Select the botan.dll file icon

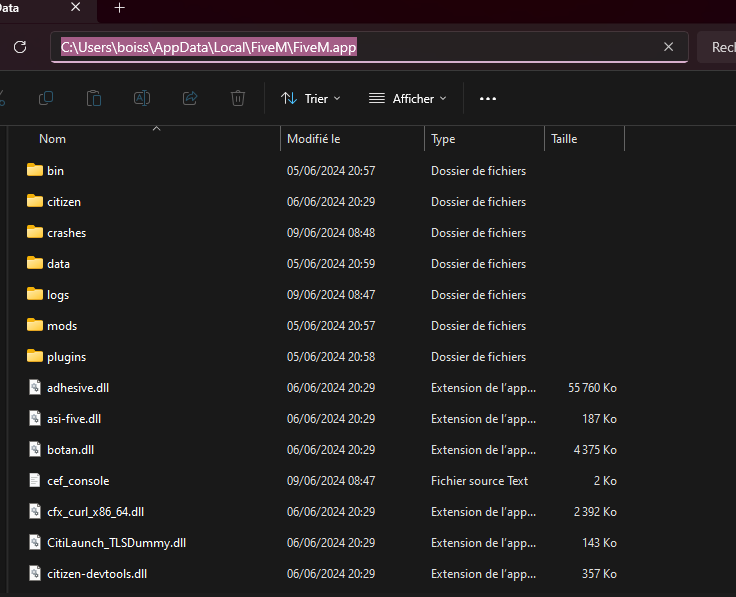(x=35, y=449)
